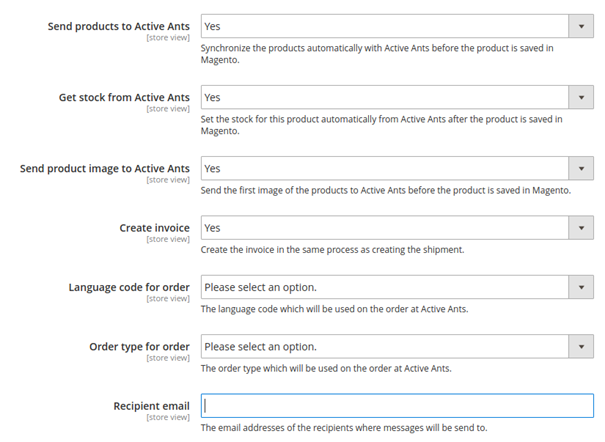Image resolution: width=605 pixels, height=442 pixels.
Task: Open the Language code for order dropdown
Action: tap(397, 288)
